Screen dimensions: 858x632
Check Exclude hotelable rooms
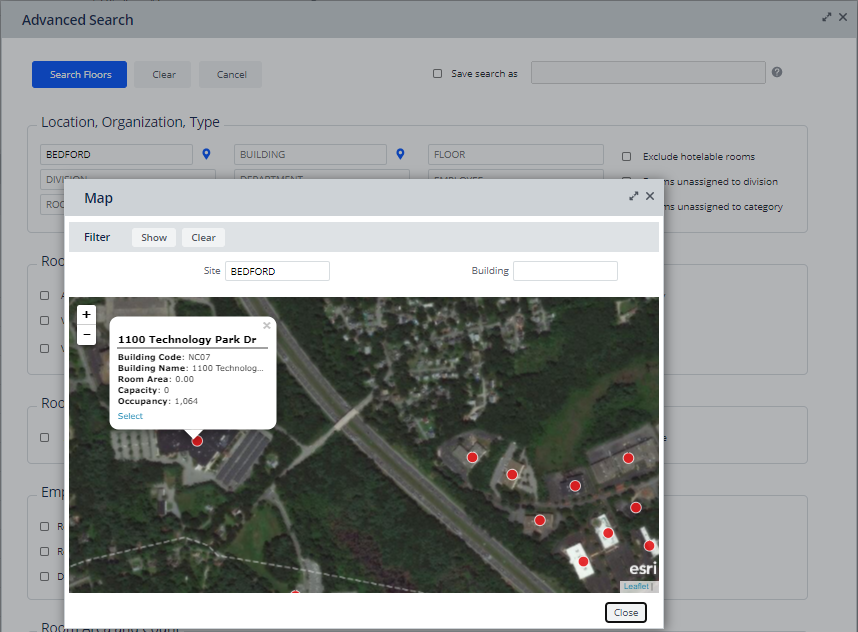627,156
